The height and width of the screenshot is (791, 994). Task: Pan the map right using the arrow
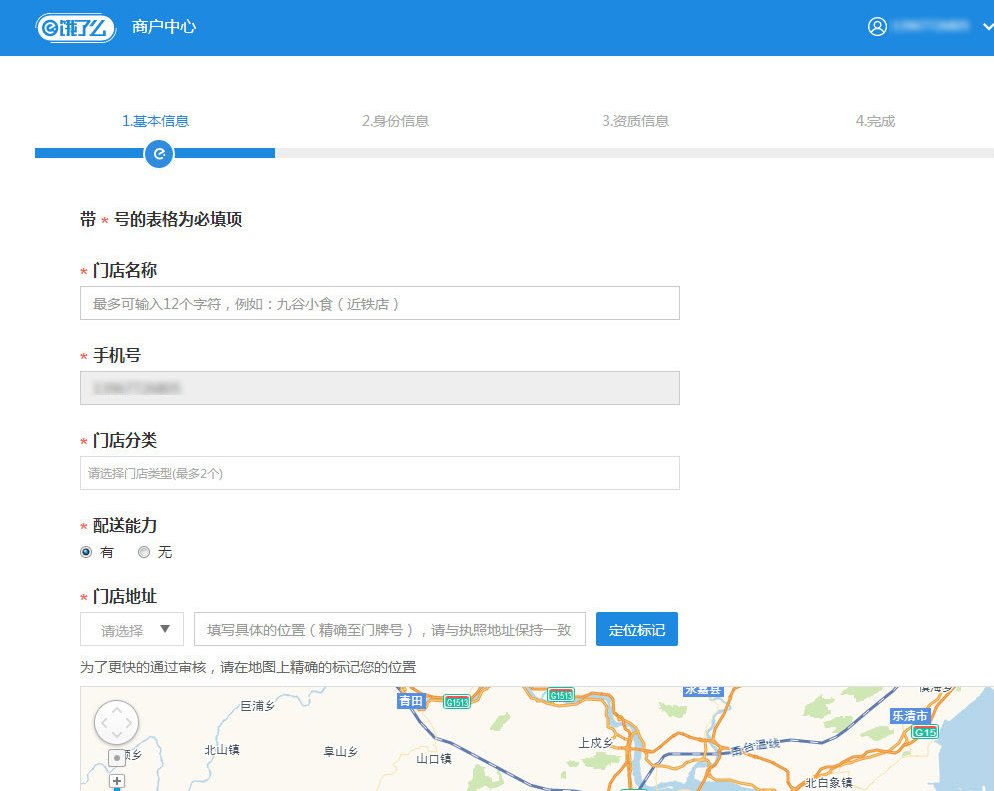pos(129,722)
